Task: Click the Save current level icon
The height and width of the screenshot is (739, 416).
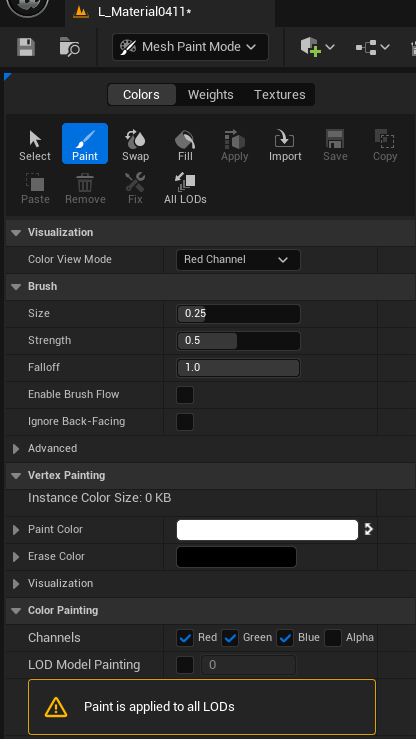Action: click(25, 47)
